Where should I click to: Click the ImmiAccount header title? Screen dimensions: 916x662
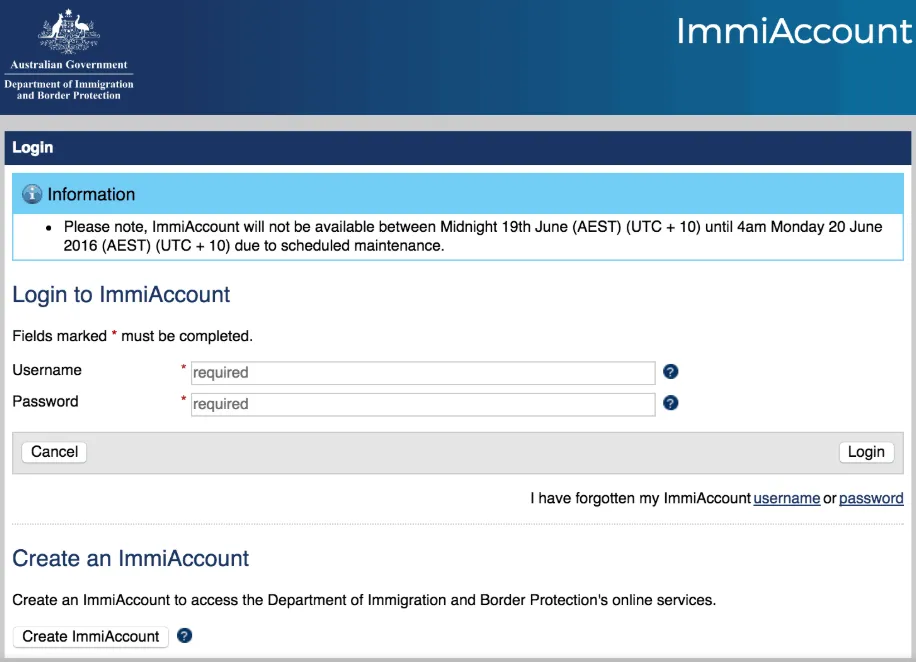pos(794,31)
